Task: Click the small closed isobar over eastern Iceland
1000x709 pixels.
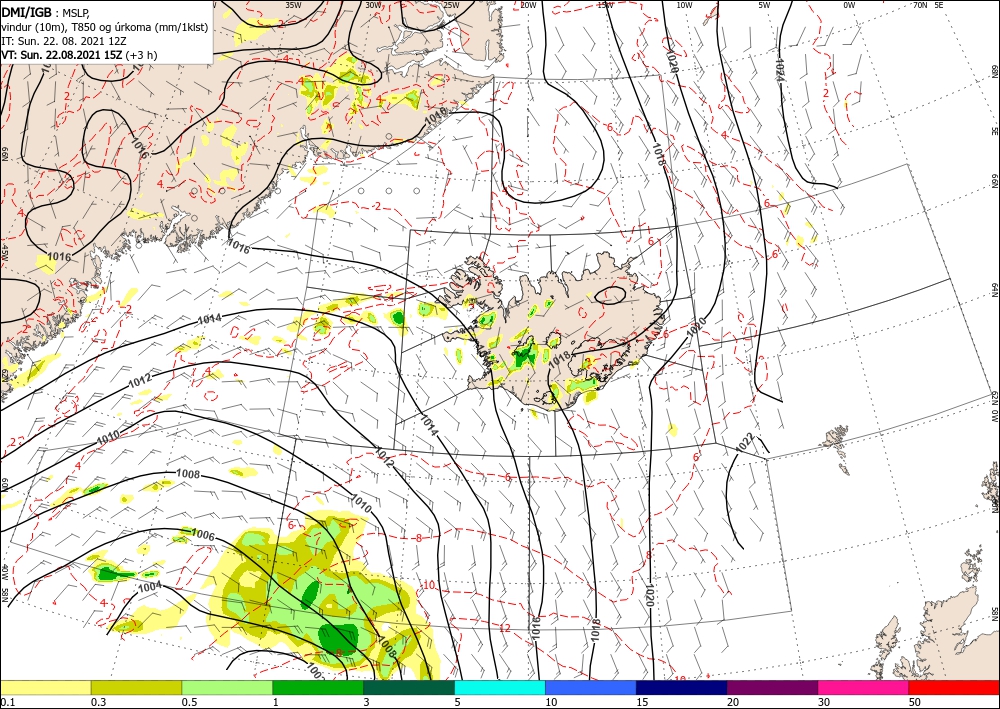Action: point(610,295)
